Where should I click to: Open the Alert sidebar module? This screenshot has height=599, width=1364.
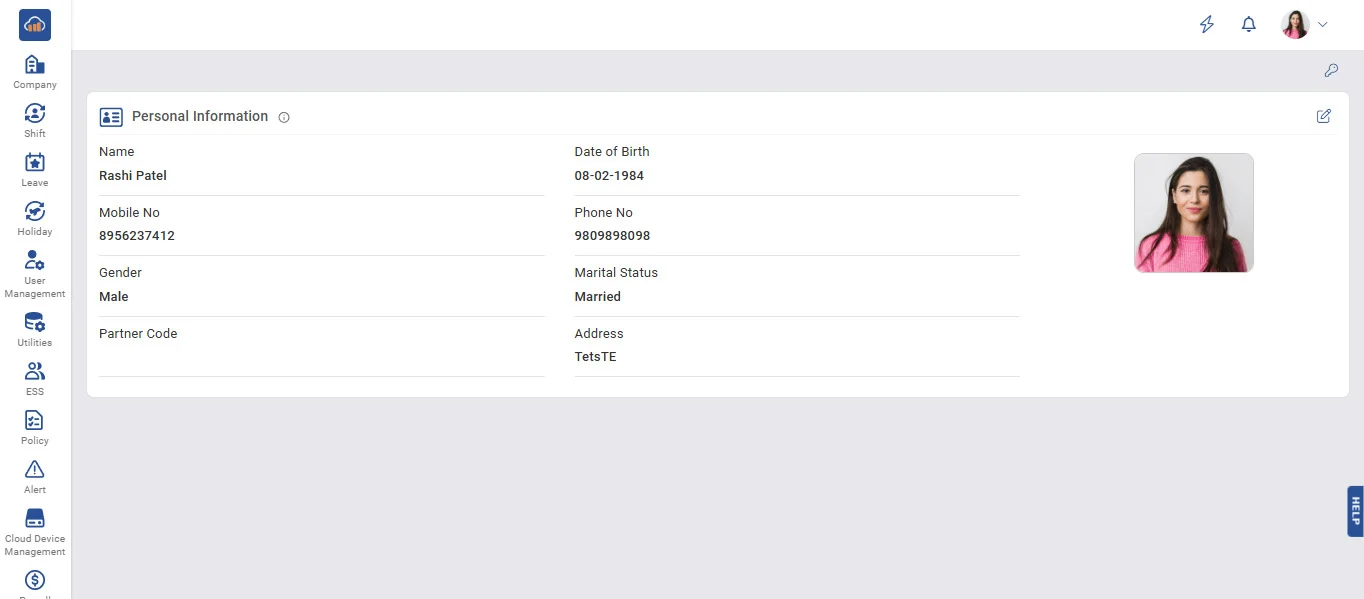[x=35, y=475]
